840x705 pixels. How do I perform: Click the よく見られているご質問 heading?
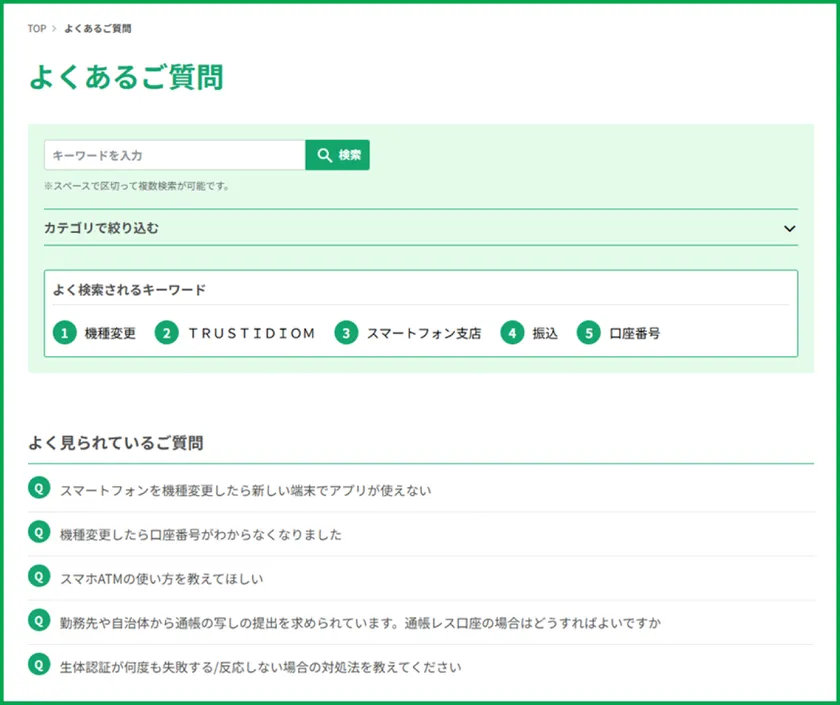[x=116, y=443]
